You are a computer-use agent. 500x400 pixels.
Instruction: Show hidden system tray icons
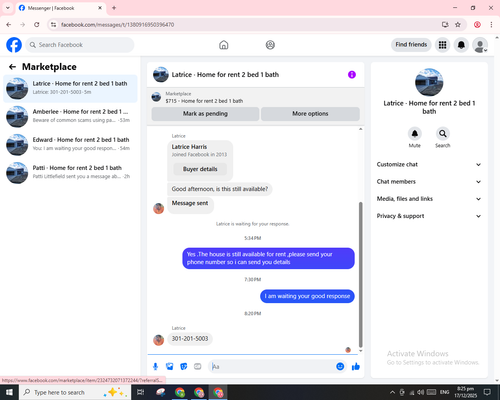click(x=392, y=392)
